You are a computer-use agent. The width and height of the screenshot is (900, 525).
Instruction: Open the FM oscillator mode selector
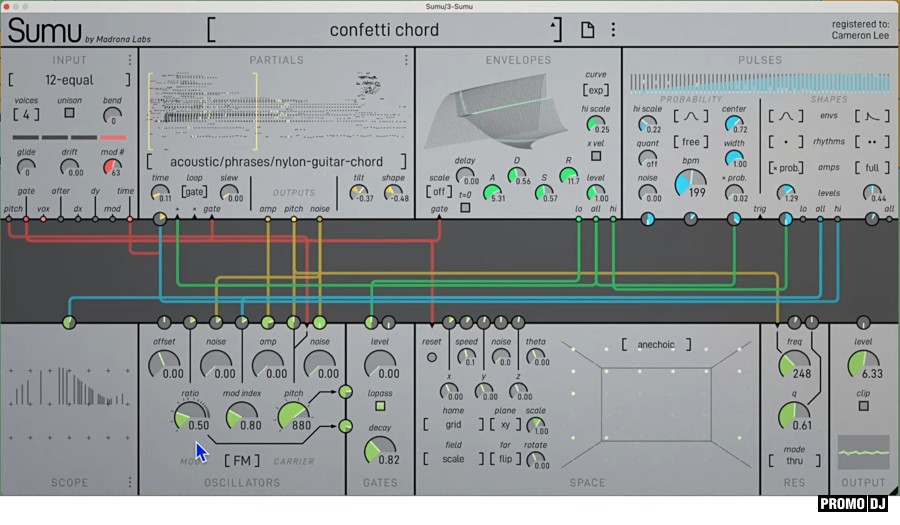[x=241, y=460]
